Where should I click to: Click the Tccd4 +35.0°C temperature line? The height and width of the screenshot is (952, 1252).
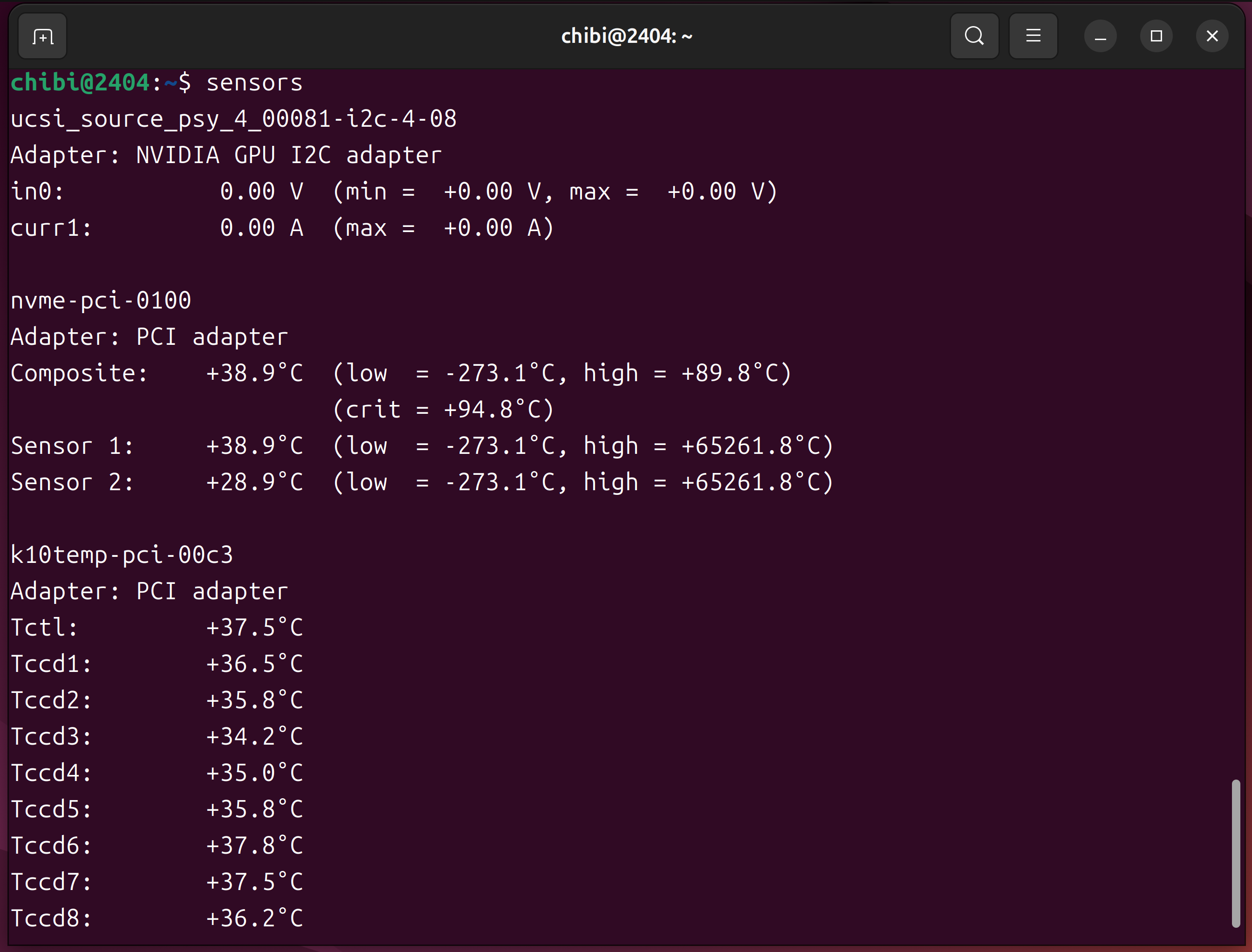tap(254, 773)
